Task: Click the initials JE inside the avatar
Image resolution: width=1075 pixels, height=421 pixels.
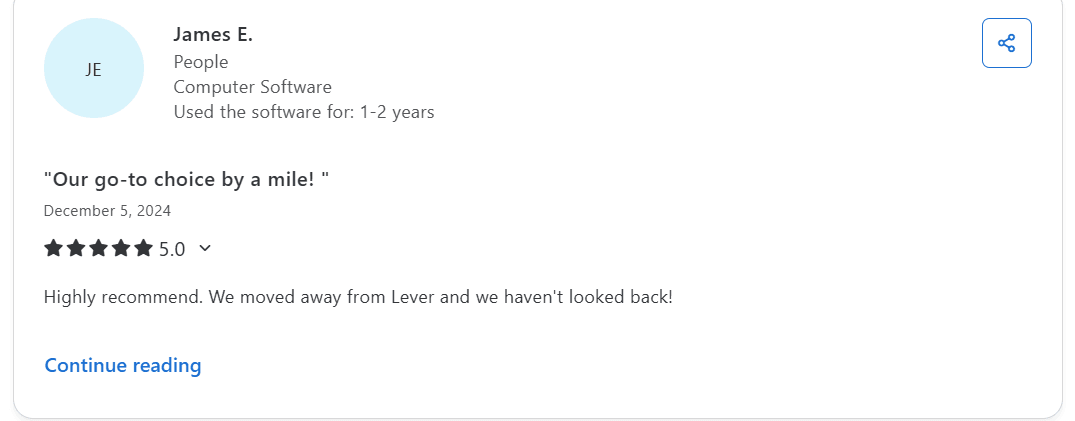Action: point(94,70)
